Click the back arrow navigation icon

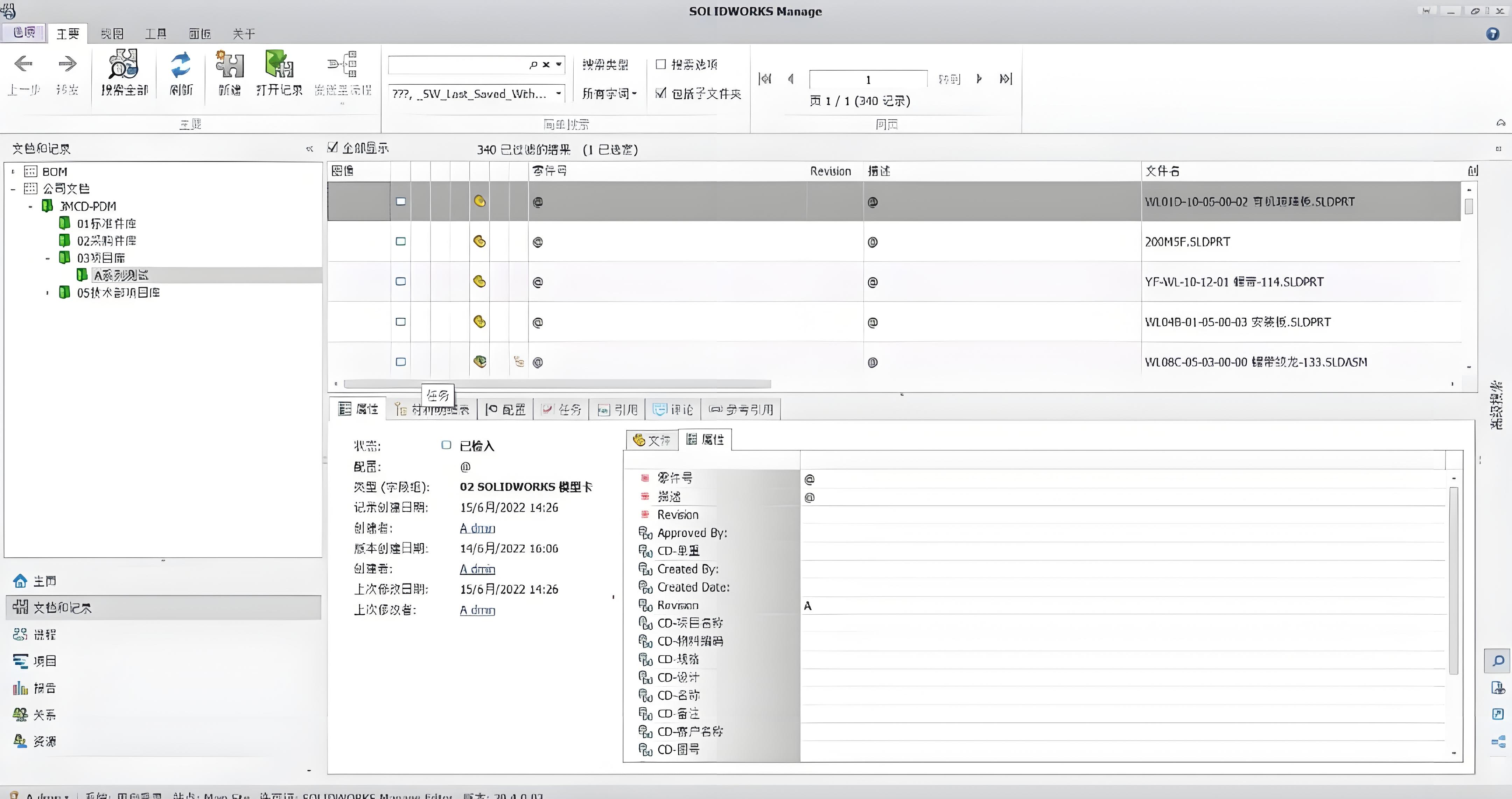click(x=23, y=64)
